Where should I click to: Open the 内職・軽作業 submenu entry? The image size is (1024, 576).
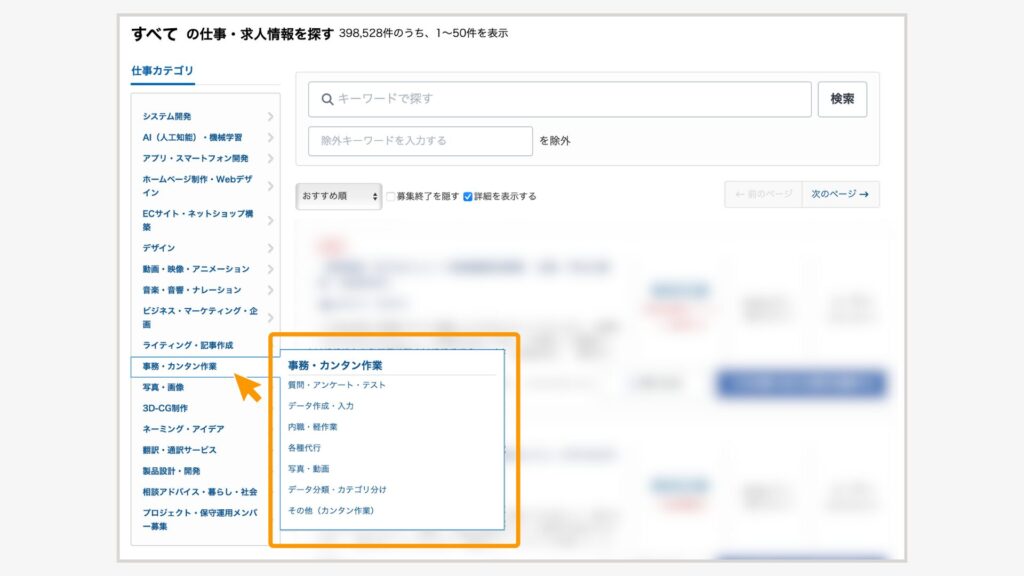click(x=313, y=427)
